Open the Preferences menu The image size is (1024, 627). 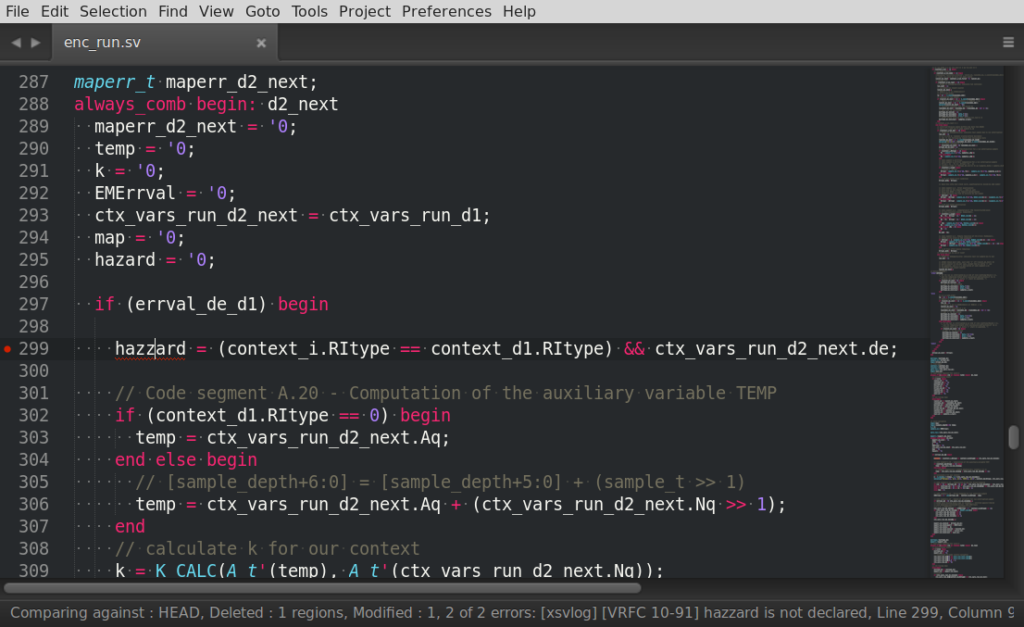click(x=446, y=11)
